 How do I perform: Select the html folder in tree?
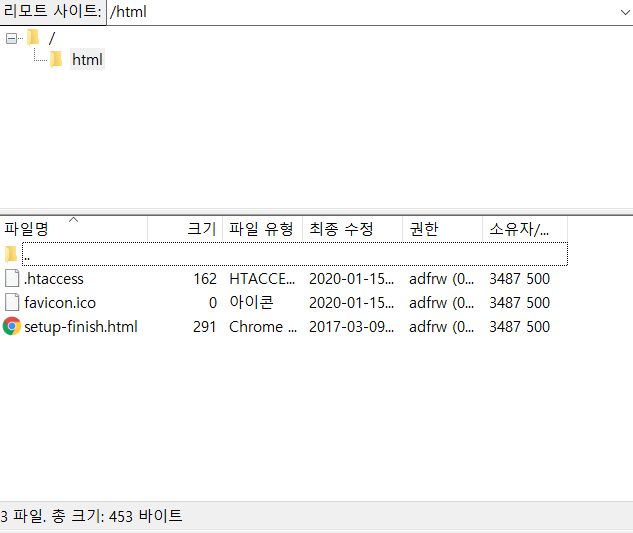pos(87,59)
